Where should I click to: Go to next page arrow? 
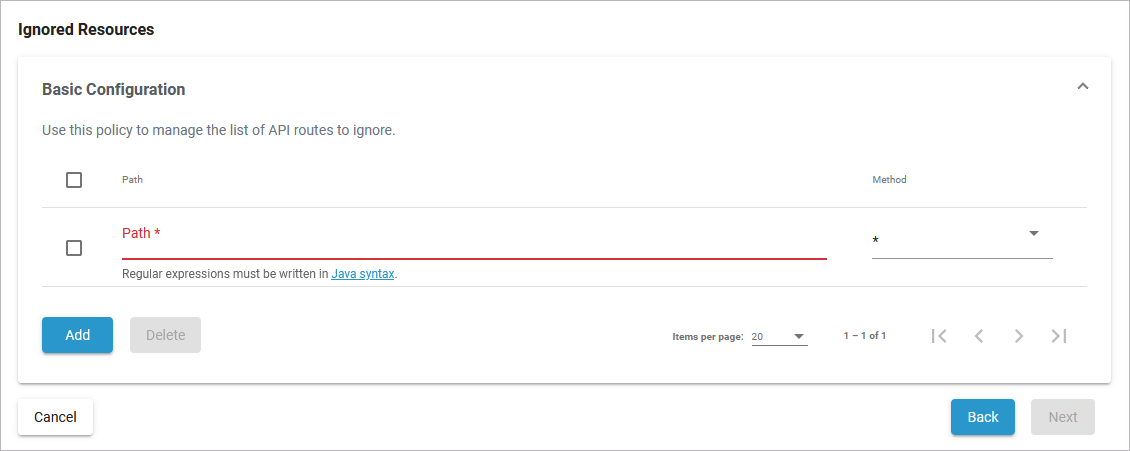pos(1019,336)
